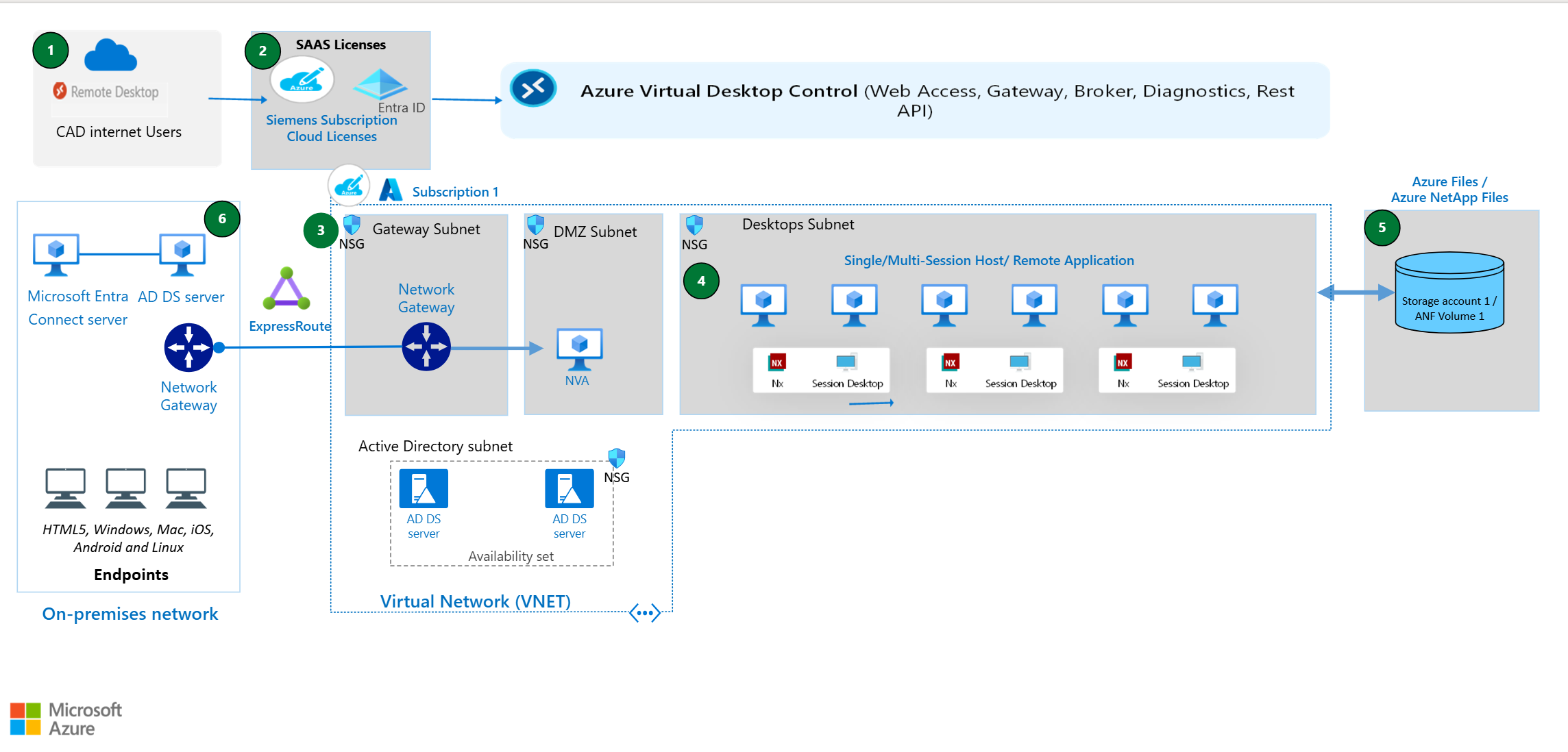Click the Gateway Subnet NSG shield icon
This screenshot has width=1568, height=752.
352,225
